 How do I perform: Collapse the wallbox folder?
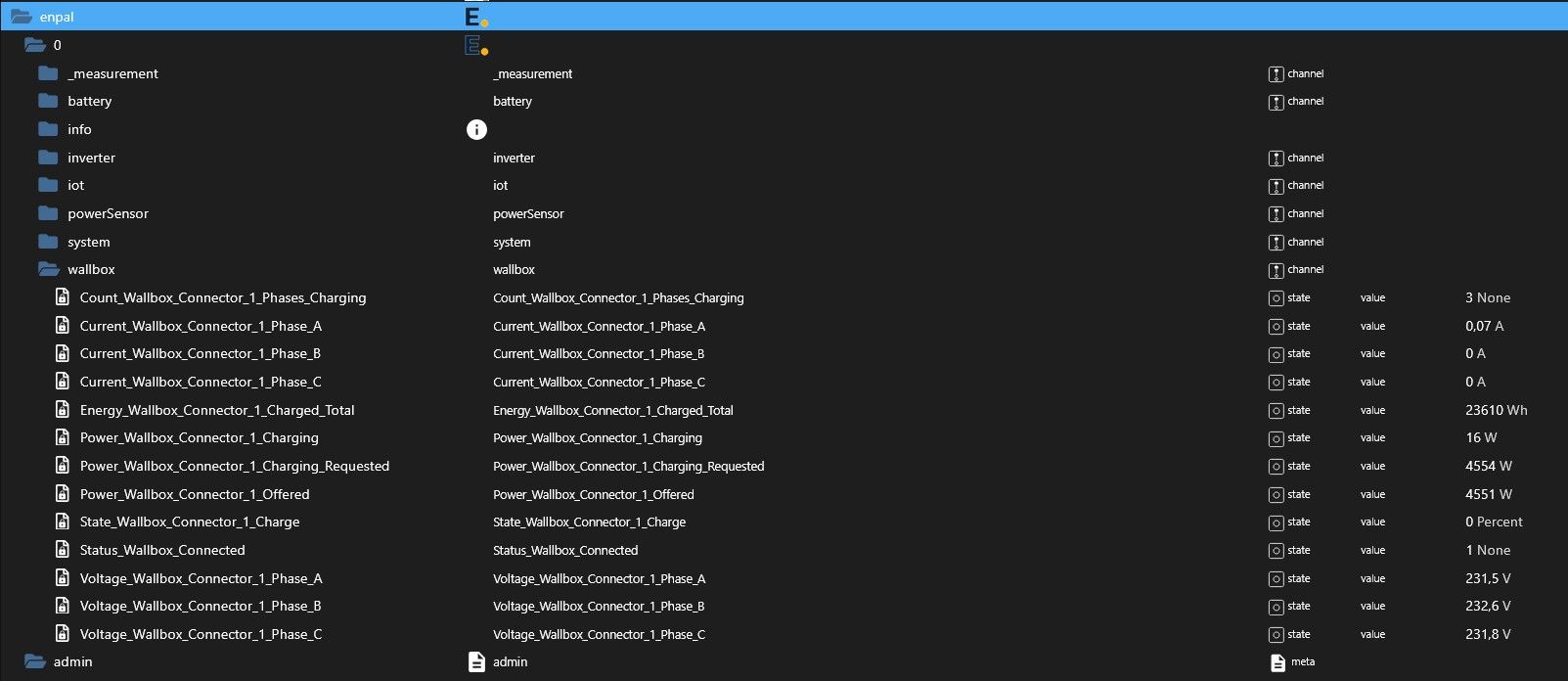[48, 269]
